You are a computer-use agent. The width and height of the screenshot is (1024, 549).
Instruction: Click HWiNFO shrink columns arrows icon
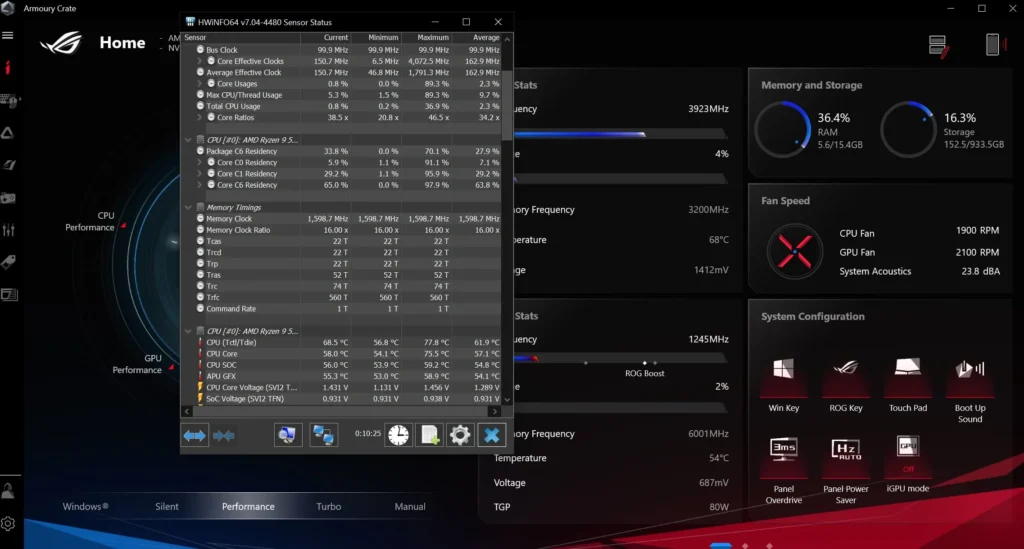click(223, 435)
